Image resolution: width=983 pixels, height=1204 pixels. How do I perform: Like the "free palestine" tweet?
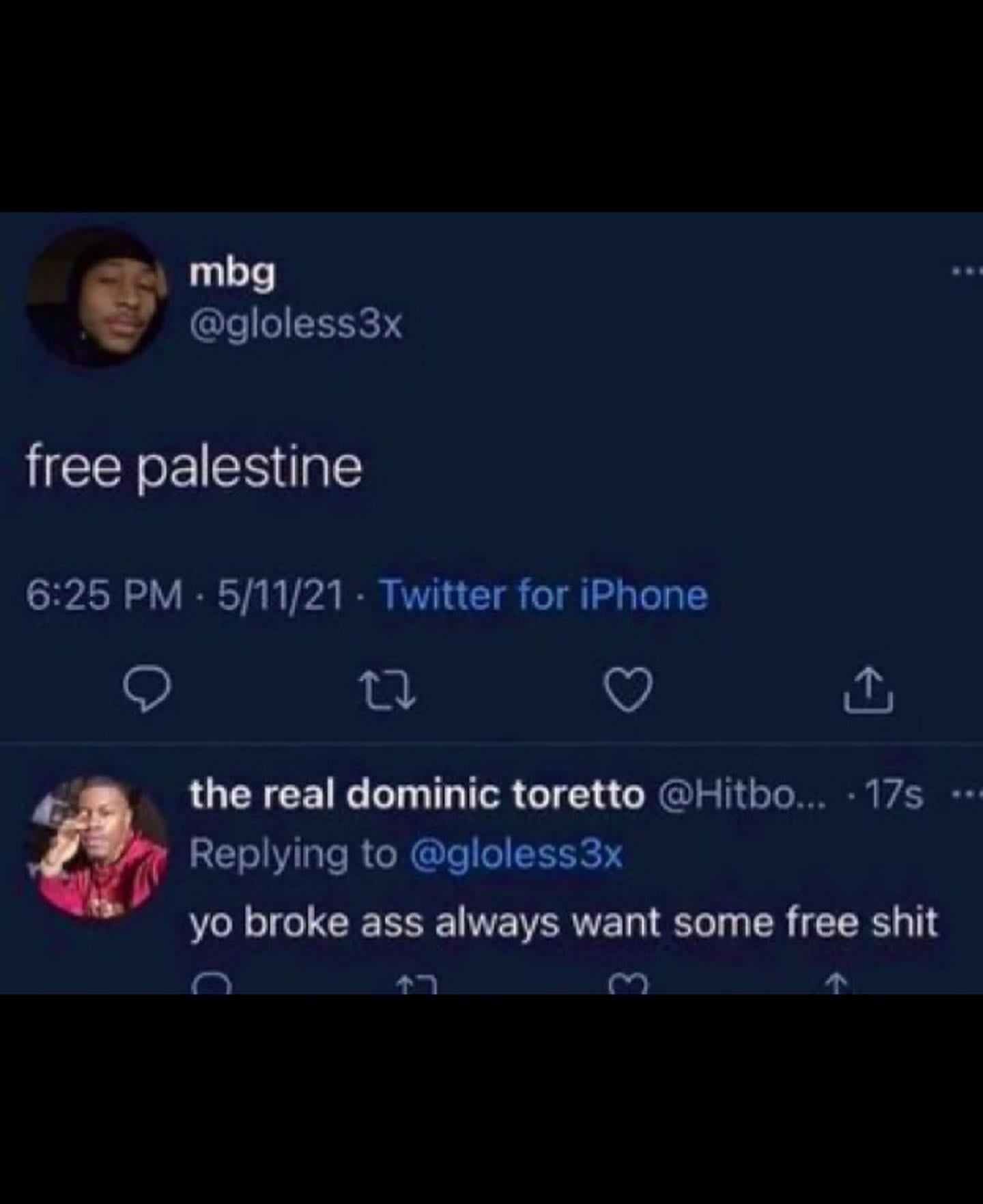pos(629,691)
